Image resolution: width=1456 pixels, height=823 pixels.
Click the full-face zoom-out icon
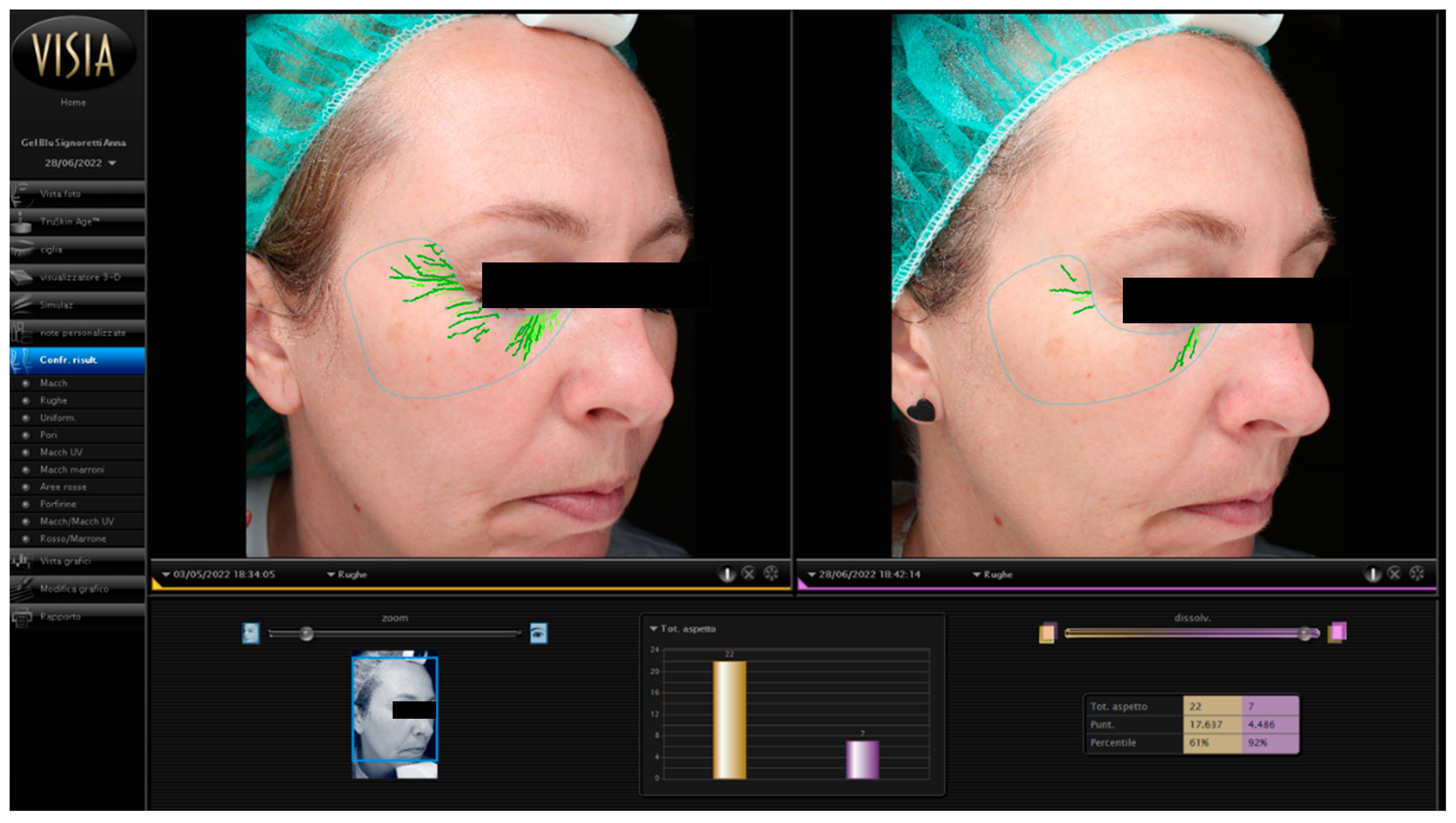251,633
